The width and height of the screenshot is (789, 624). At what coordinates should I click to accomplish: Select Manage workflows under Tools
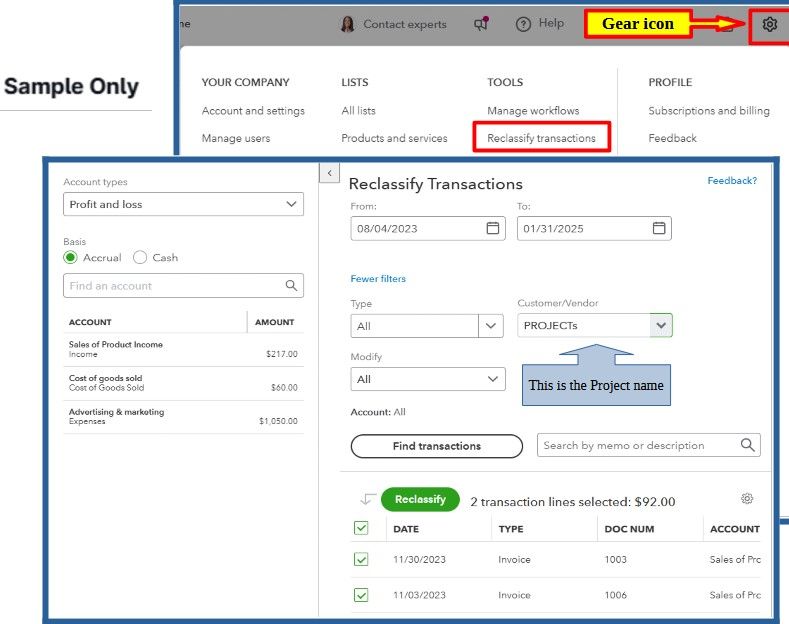533,111
